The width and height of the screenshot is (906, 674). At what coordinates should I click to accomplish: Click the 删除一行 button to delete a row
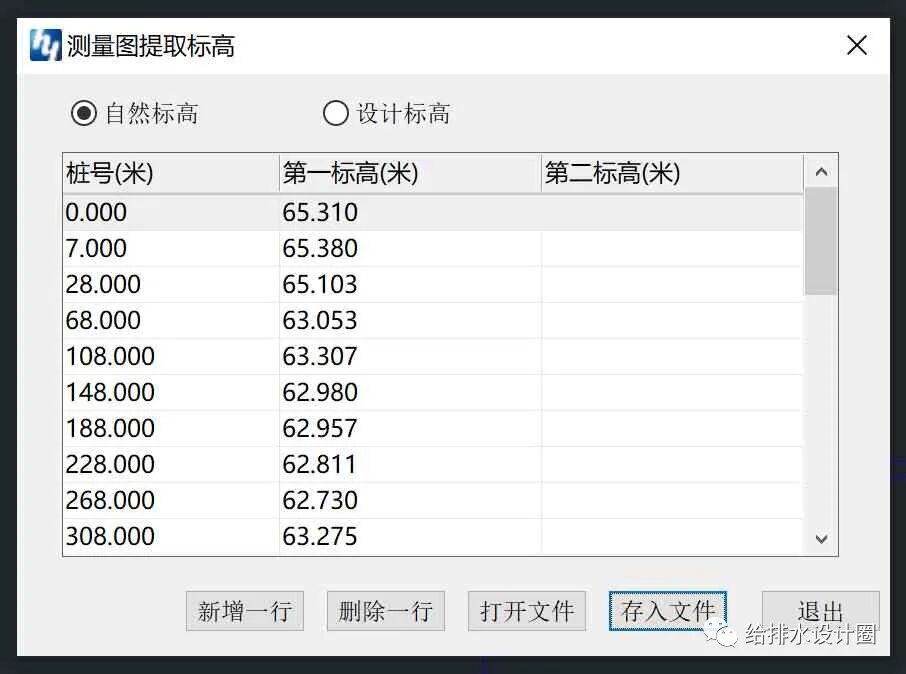pyautogui.click(x=385, y=611)
